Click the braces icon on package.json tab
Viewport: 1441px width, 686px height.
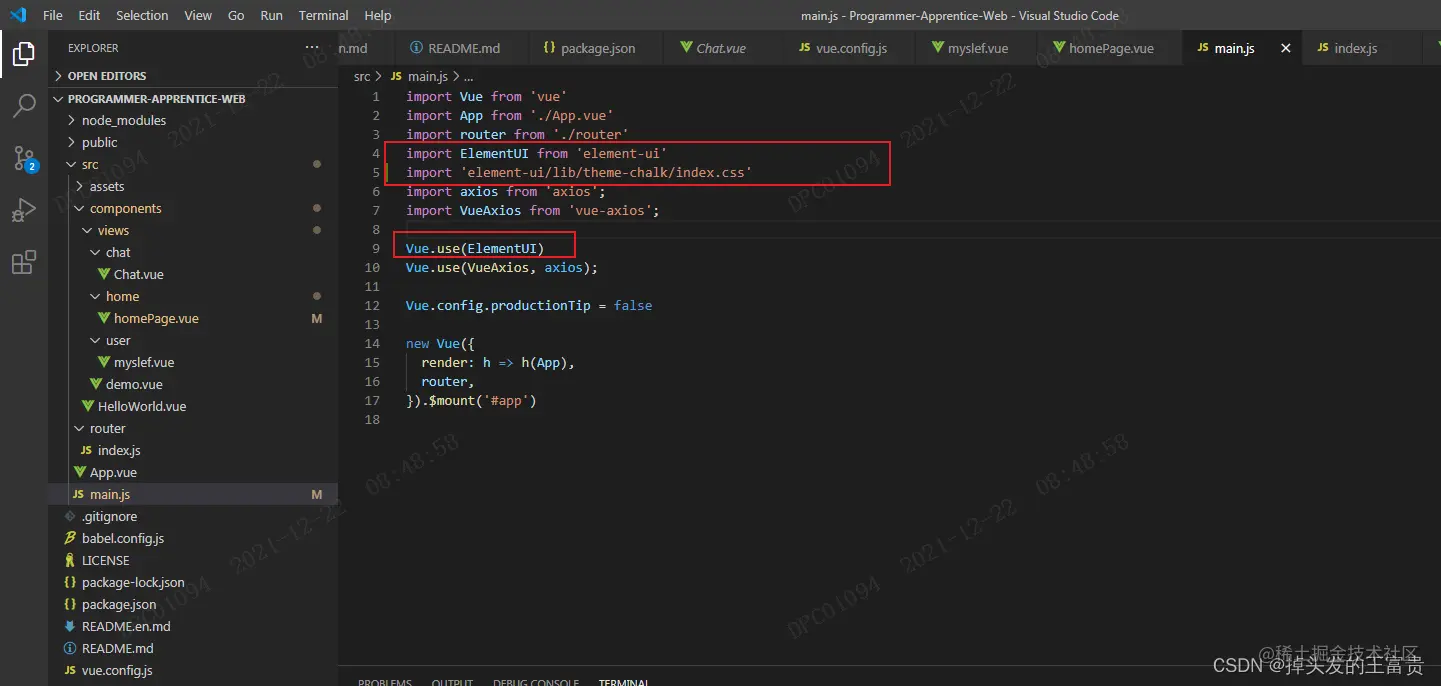[x=549, y=48]
